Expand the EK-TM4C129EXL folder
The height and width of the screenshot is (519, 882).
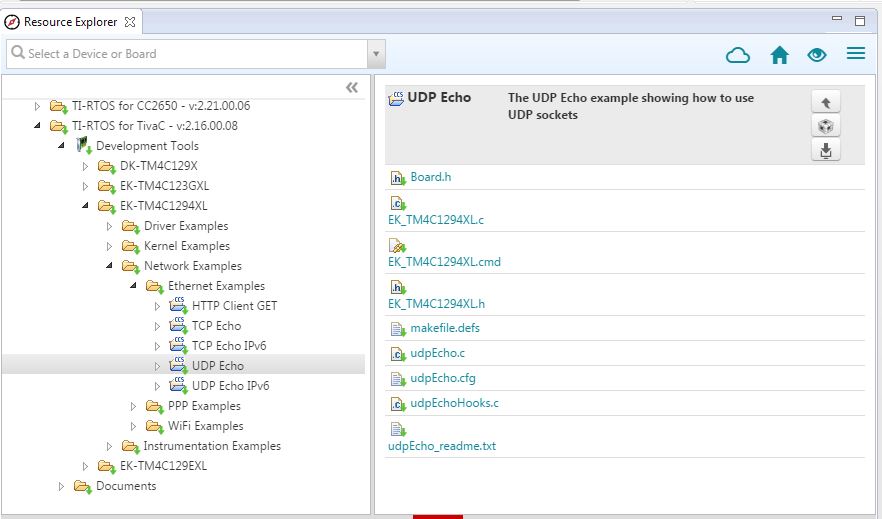pyautogui.click(x=86, y=466)
